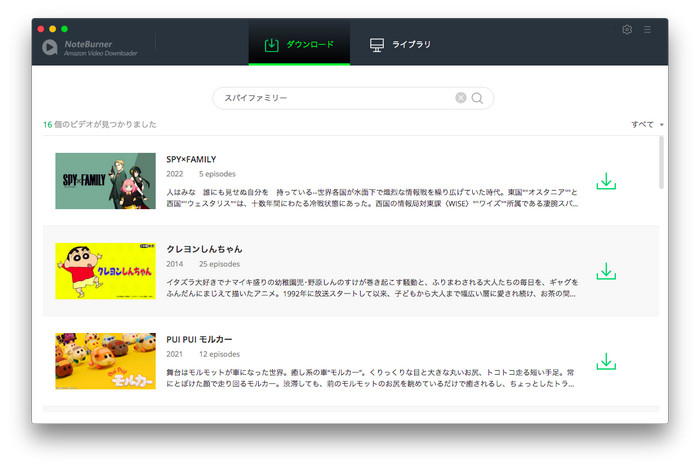
Task: Click the NoteBurner logo icon
Action: click(50, 47)
